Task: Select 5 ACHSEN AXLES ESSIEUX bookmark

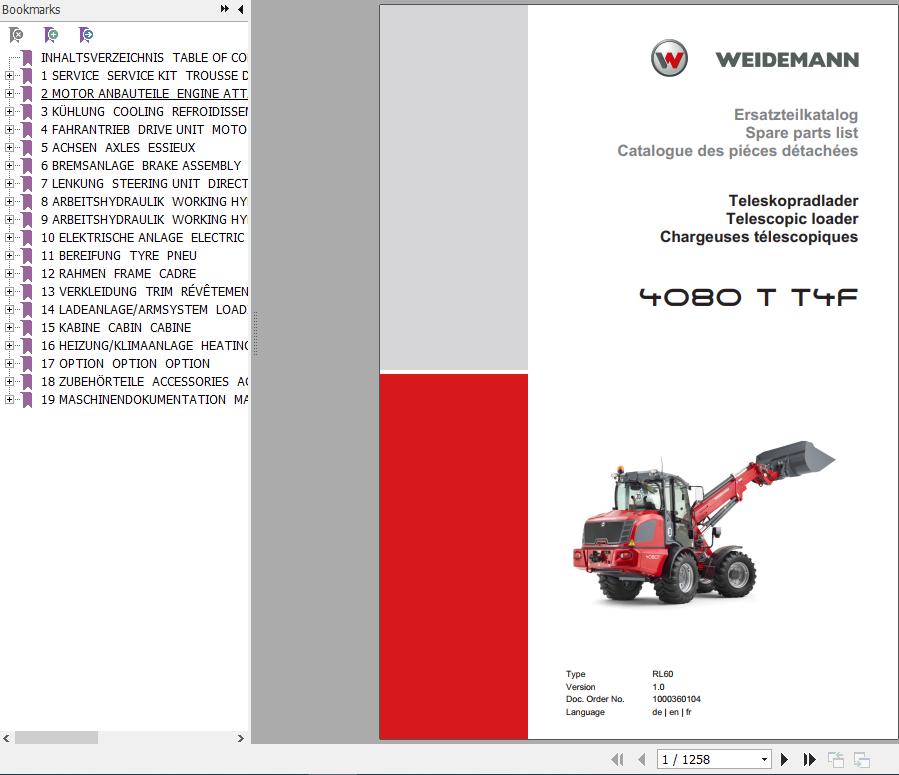Action: pyautogui.click(x=118, y=147)
